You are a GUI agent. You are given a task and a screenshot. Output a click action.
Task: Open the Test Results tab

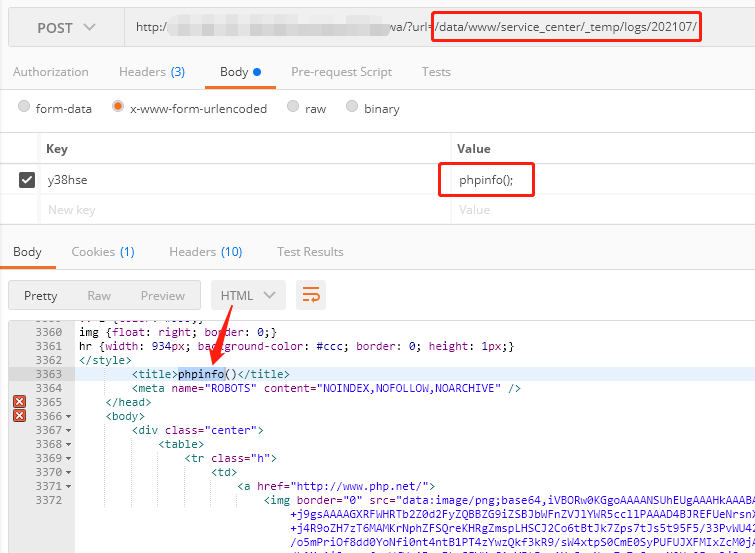[x=310, y=252]
